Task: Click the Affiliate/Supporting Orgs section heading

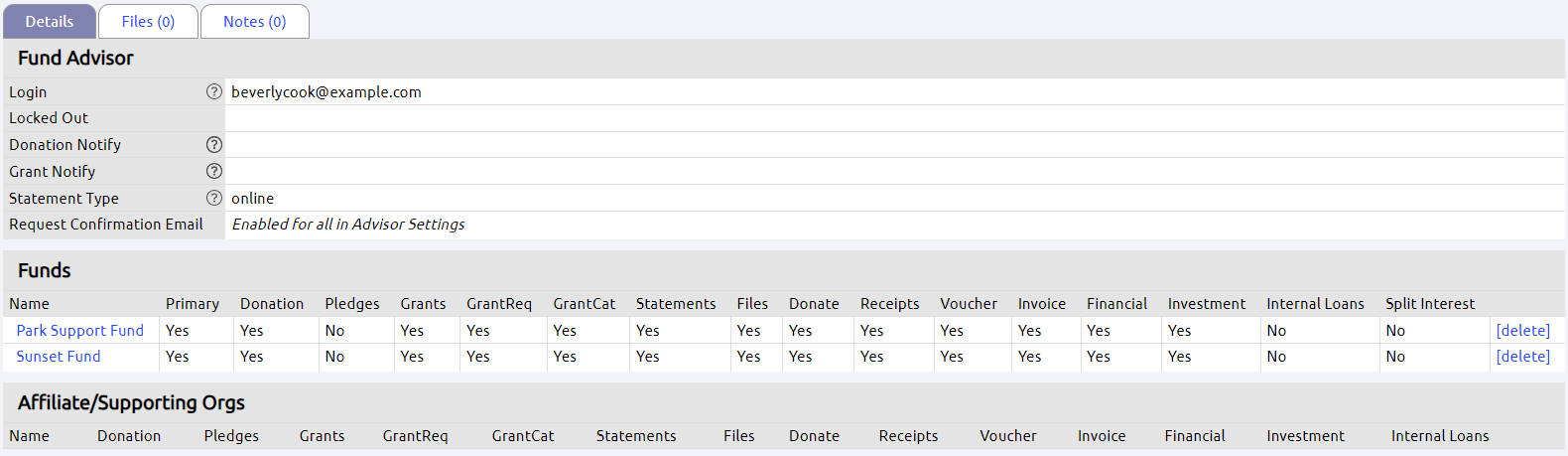Action: coord(131,403)
